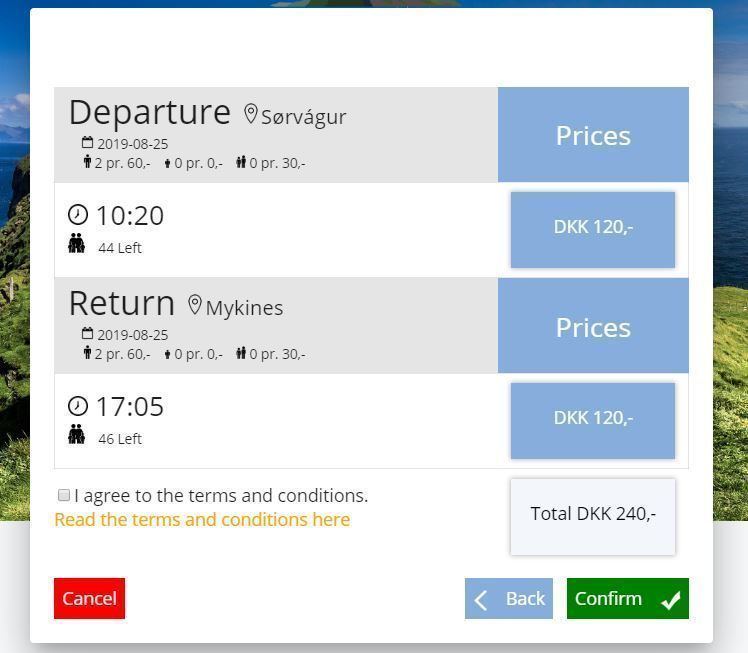Screen dimensions: 748x653
Task: Click the return date calendar icon
Action: coord(87,333)
